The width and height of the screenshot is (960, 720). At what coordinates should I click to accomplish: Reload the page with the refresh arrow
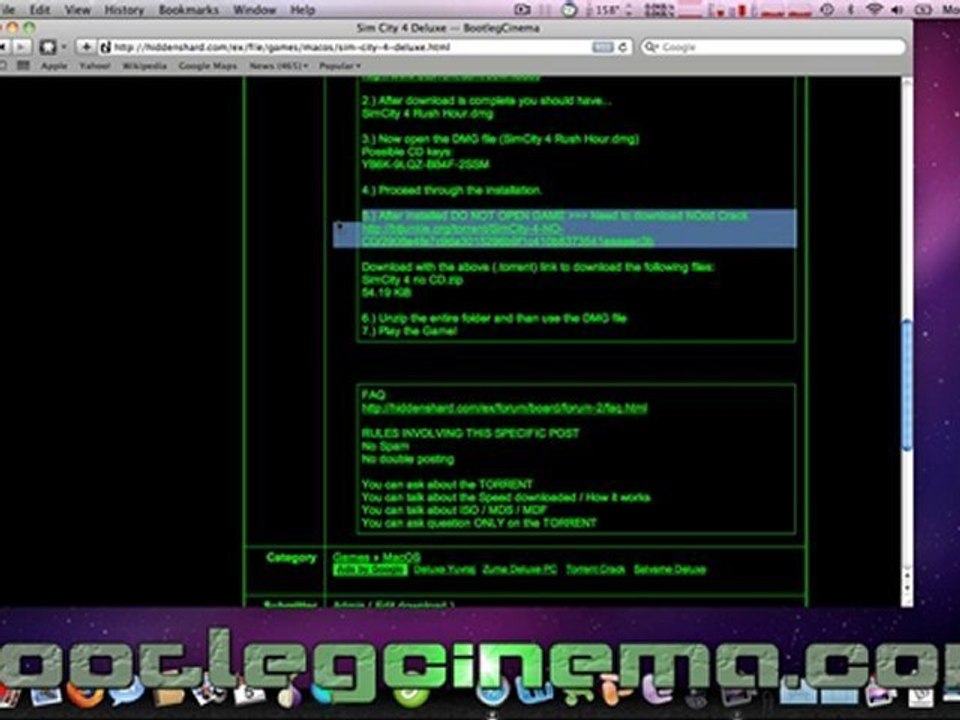[623, 47]
